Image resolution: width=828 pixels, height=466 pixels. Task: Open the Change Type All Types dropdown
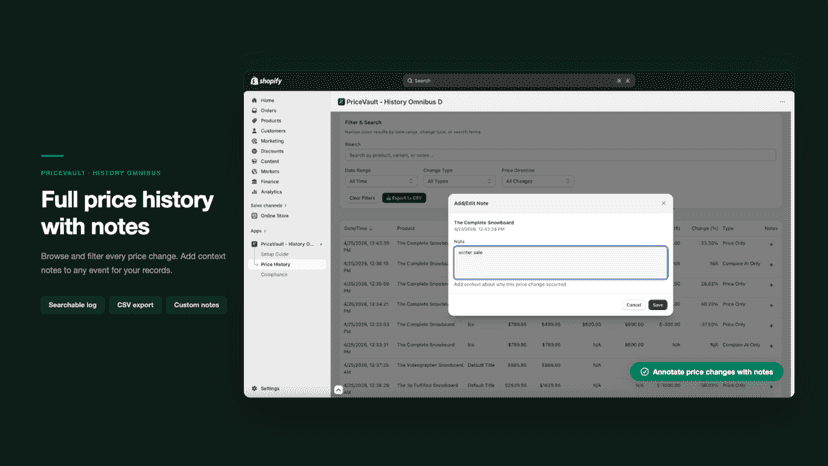coord(459,181)
